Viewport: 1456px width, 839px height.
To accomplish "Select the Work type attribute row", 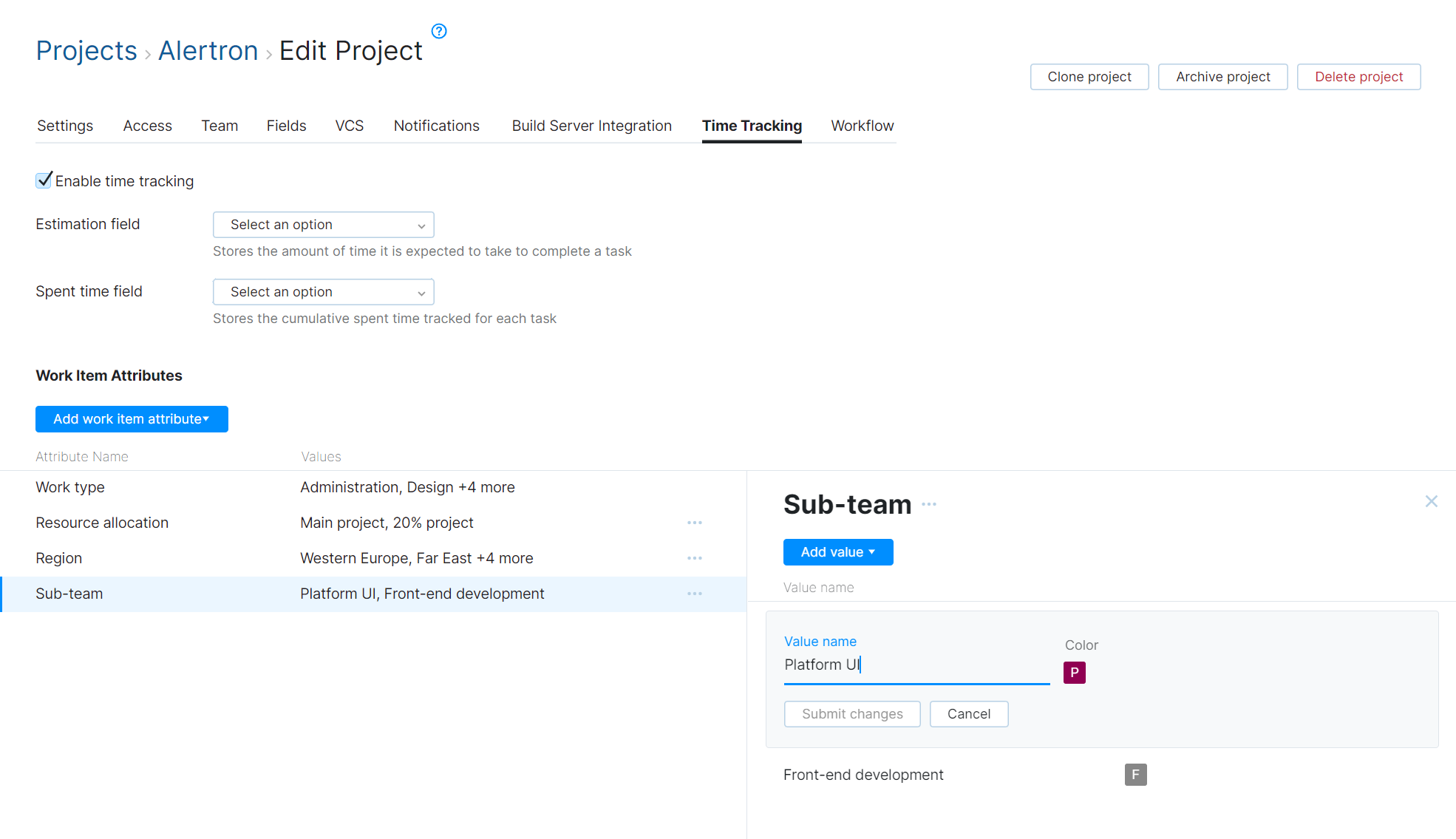I will pos(69,487).
